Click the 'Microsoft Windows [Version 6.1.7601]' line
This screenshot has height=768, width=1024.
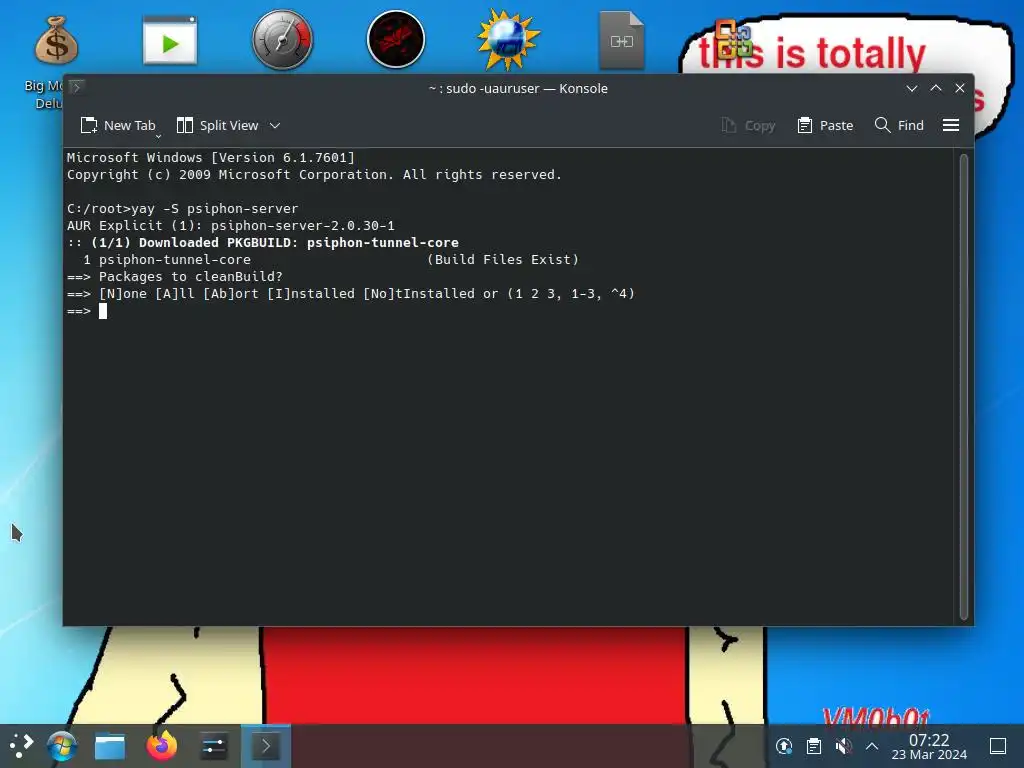211,157
